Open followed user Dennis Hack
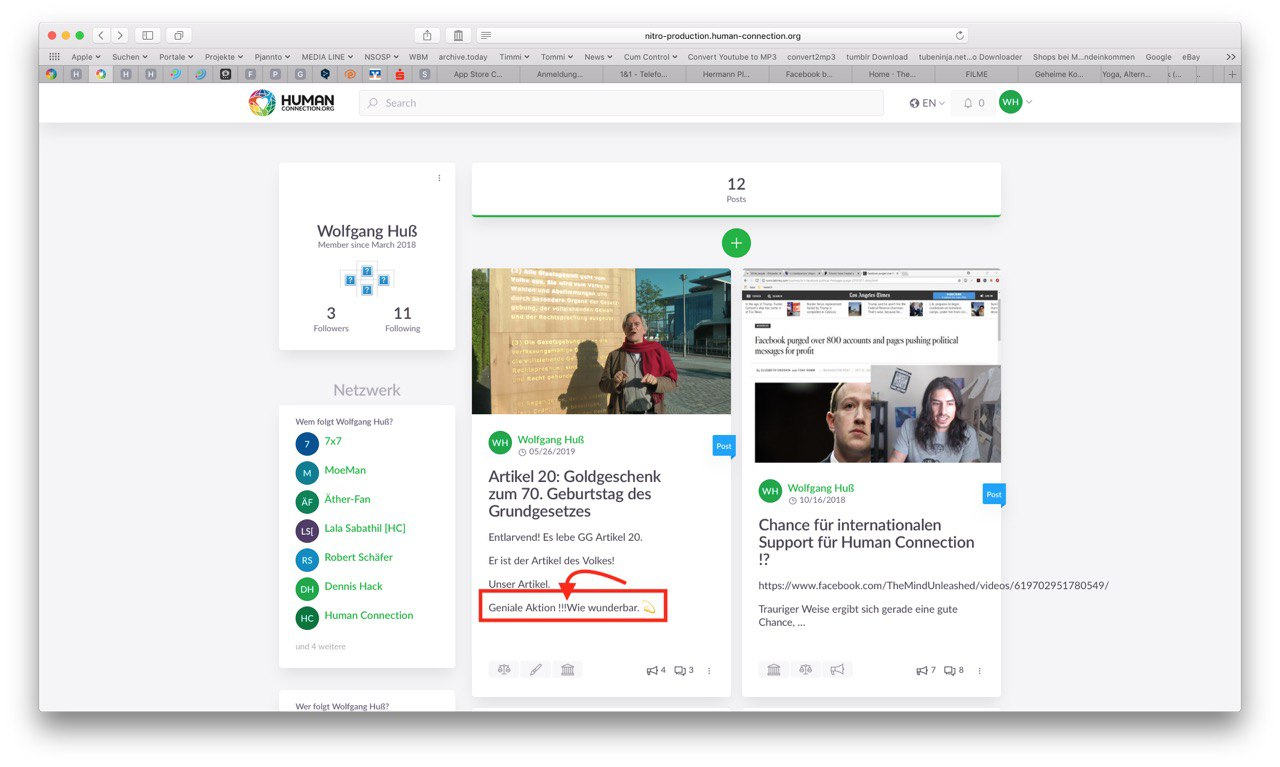 tap(353, 586)
